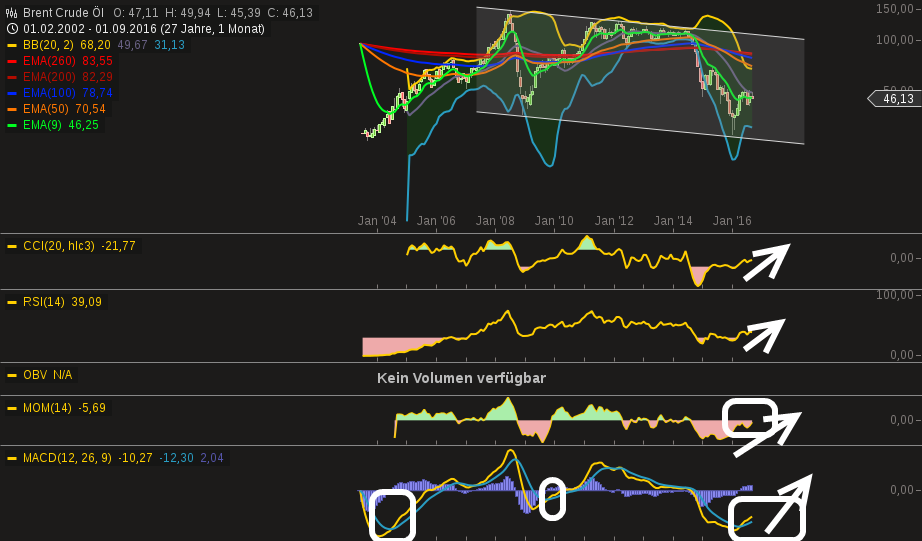
Task: Click the Bollinger middle value 49,67
Action: tap(132, 45)
